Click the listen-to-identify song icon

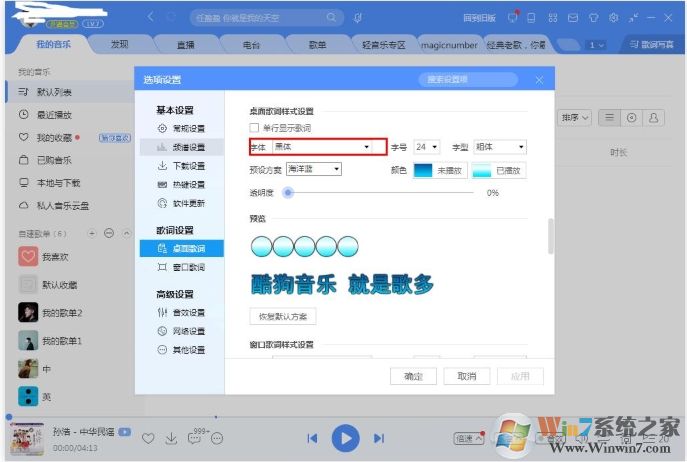(x=358, y=18)
